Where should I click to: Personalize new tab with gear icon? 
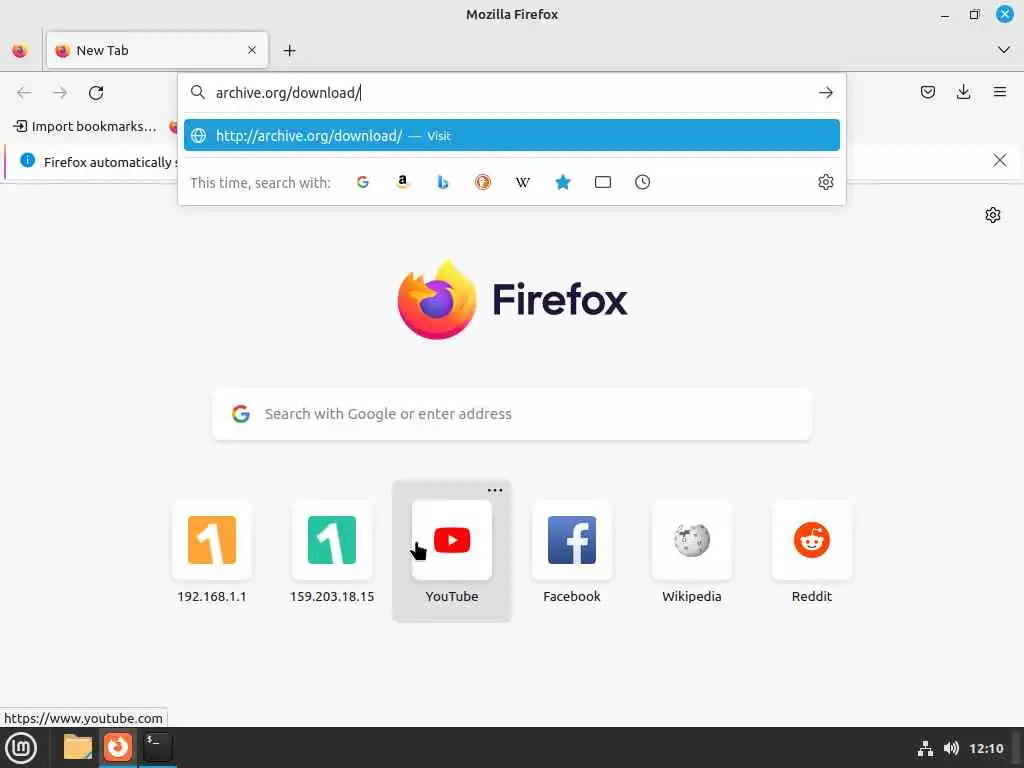point(993,215)
